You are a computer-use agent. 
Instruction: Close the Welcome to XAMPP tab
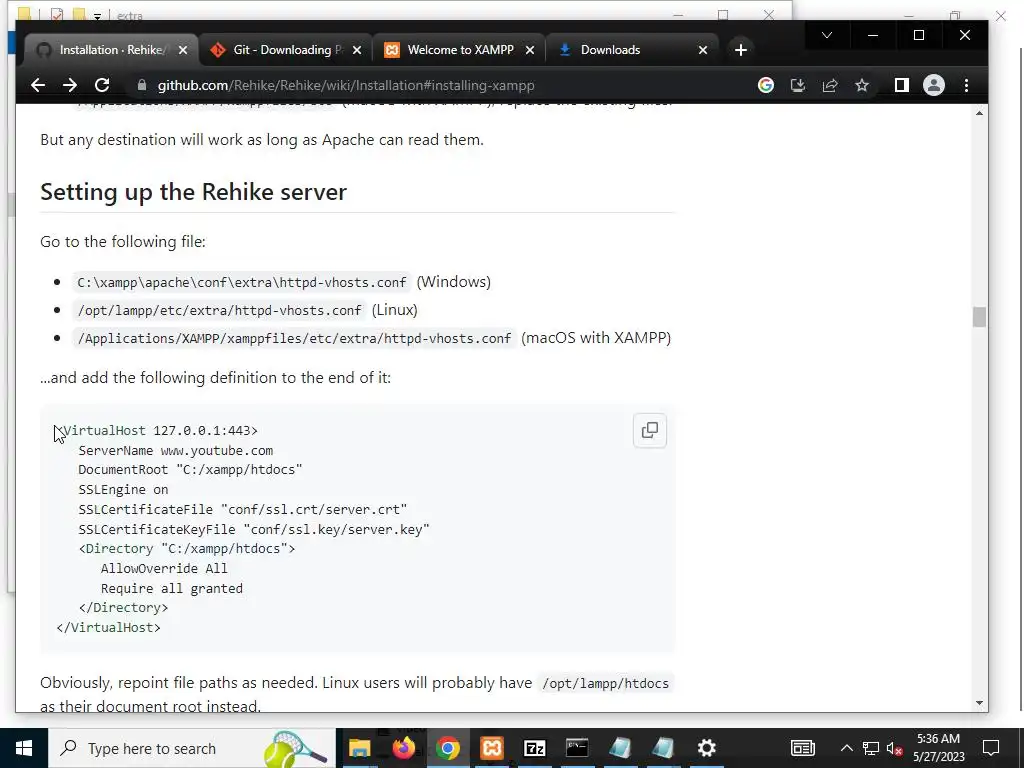[x=530, y=50]
